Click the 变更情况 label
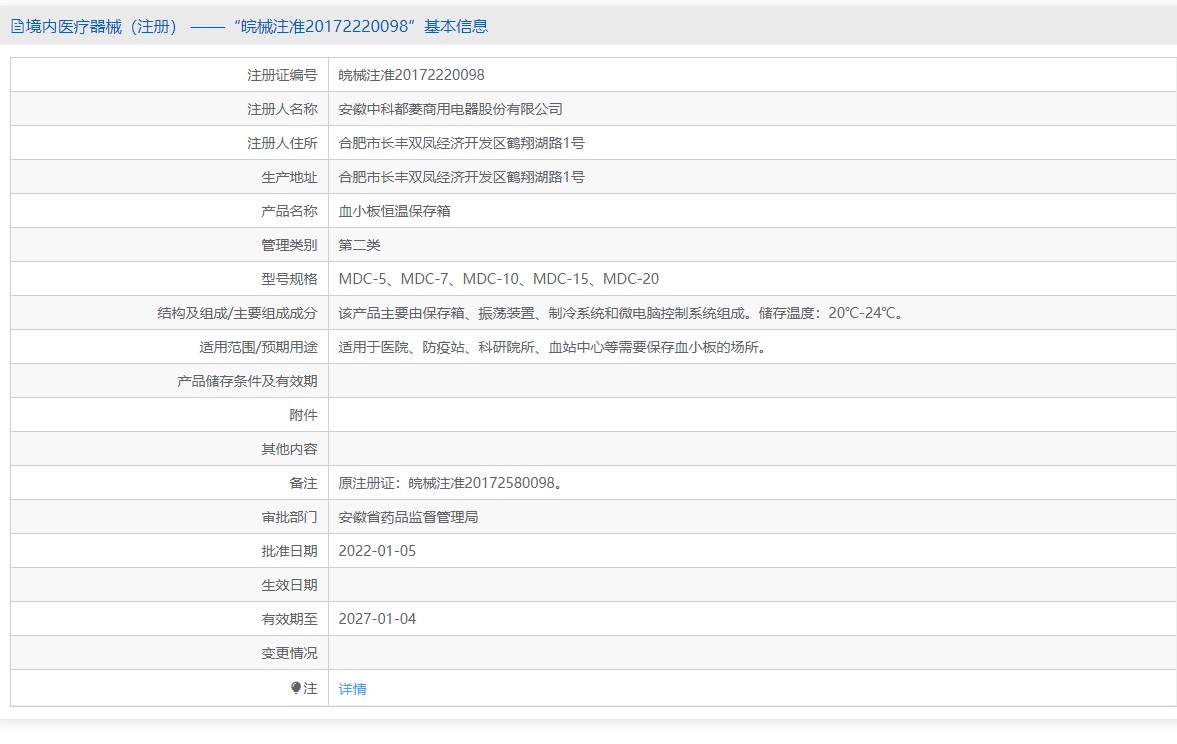Viewport: 1177px width, 744px height. (289, 653)
